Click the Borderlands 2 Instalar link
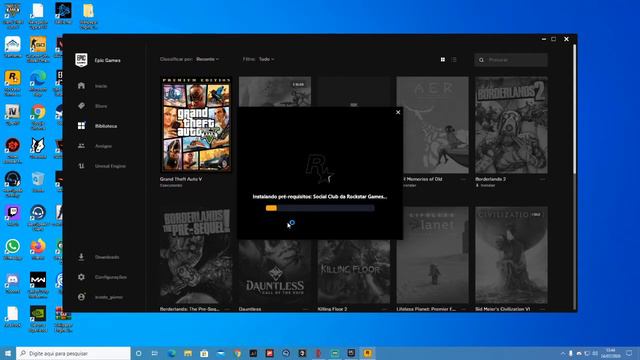The height and width of the screenshot is (360, 640). point(485,185)
